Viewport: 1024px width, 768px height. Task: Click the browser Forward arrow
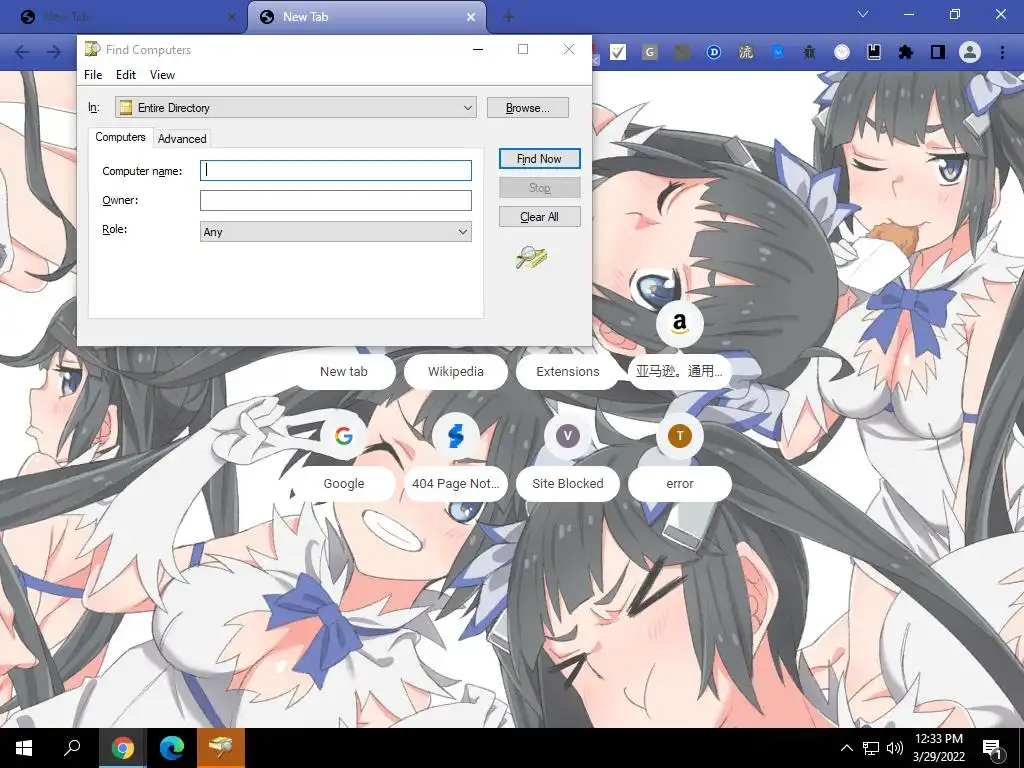point(54,52)
